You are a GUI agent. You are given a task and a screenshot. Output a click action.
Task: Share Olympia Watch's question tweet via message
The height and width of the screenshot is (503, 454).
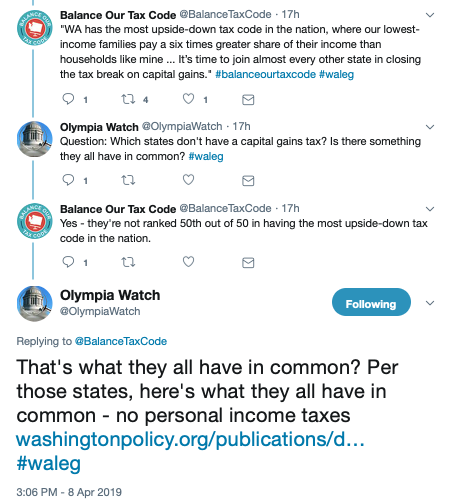coord(248,181)
